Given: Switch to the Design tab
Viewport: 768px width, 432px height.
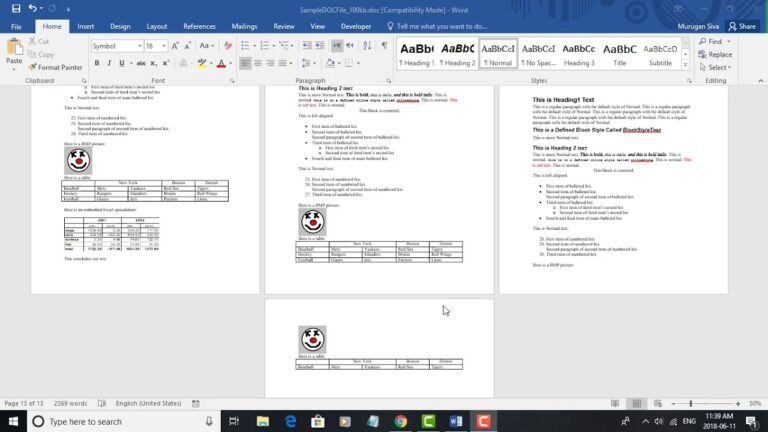Looking at the screenshot, I should (x=120, y=26).
